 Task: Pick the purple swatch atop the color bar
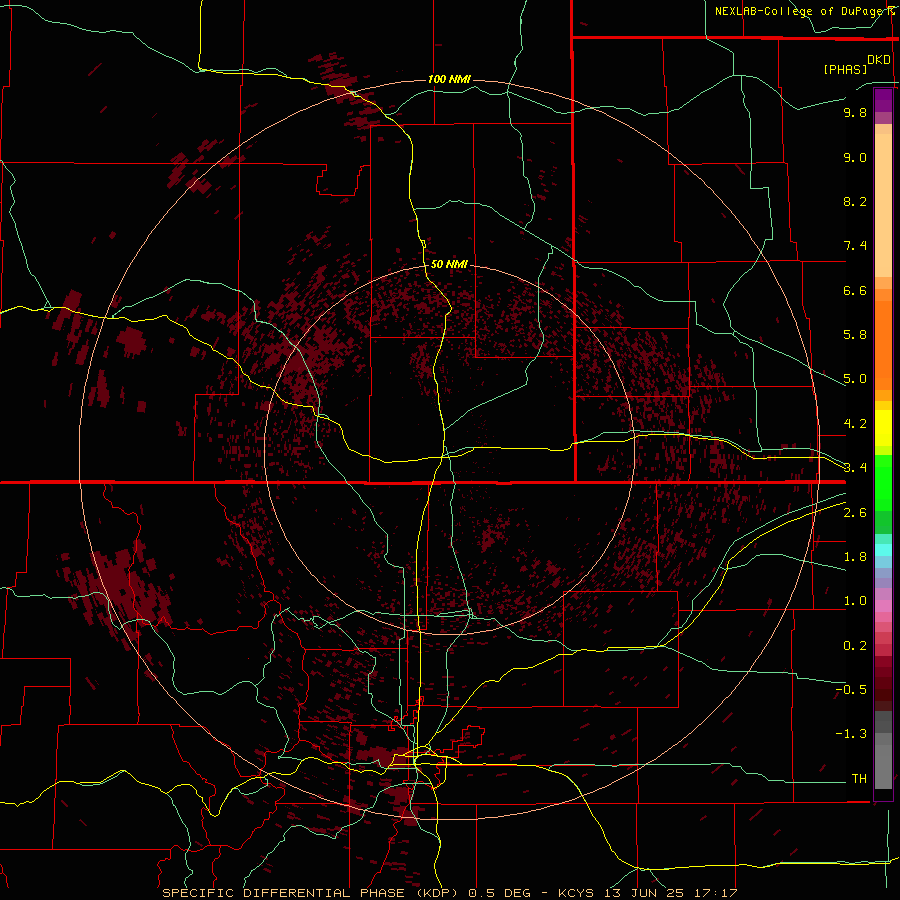coord(883,100)
